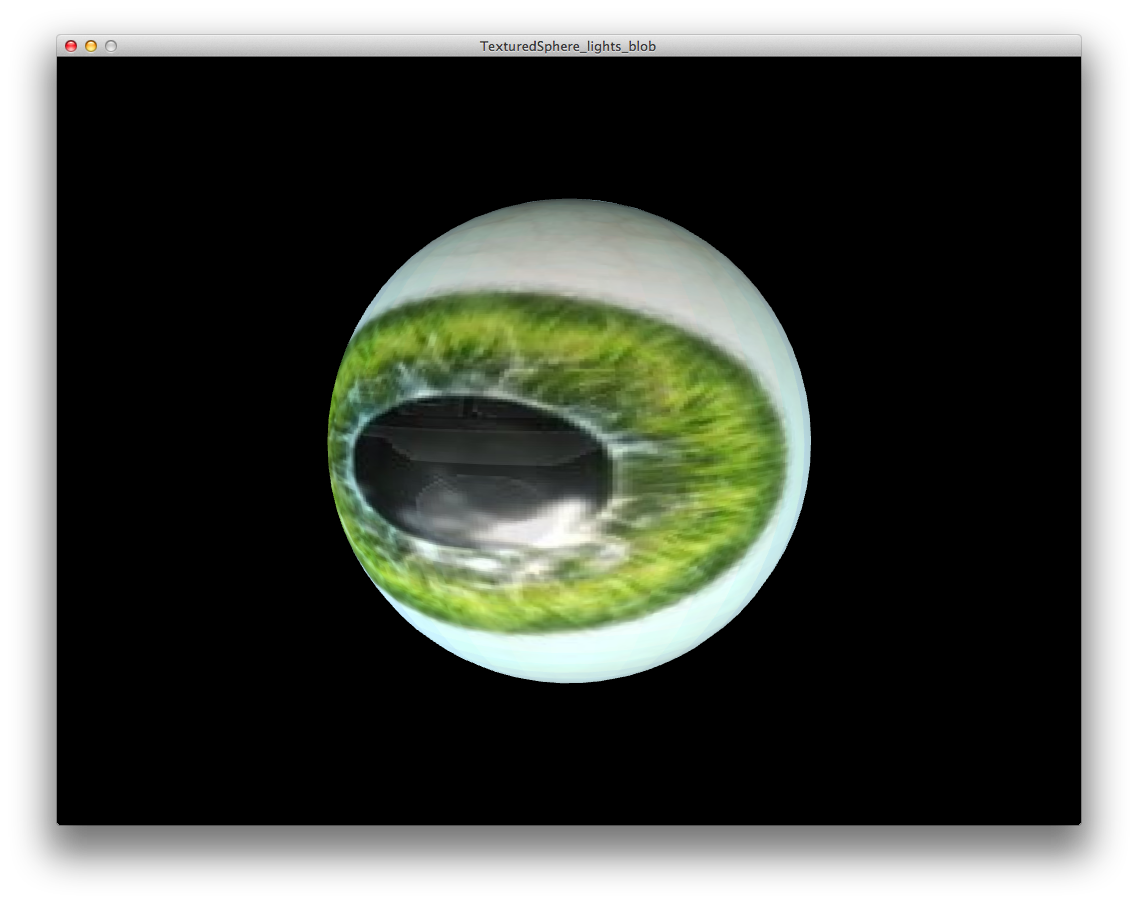Click the TexturedSphere_lights_blob title text
The height and width of the screenshot is (904, 1138).
[x=568, y=46]
